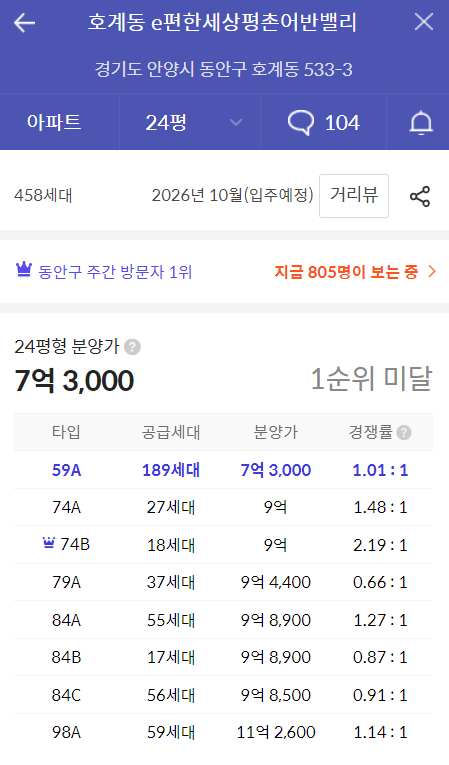The height and width of the screenshot is (765, 449).
Task: Select the 79A type row
Action: 224,582
